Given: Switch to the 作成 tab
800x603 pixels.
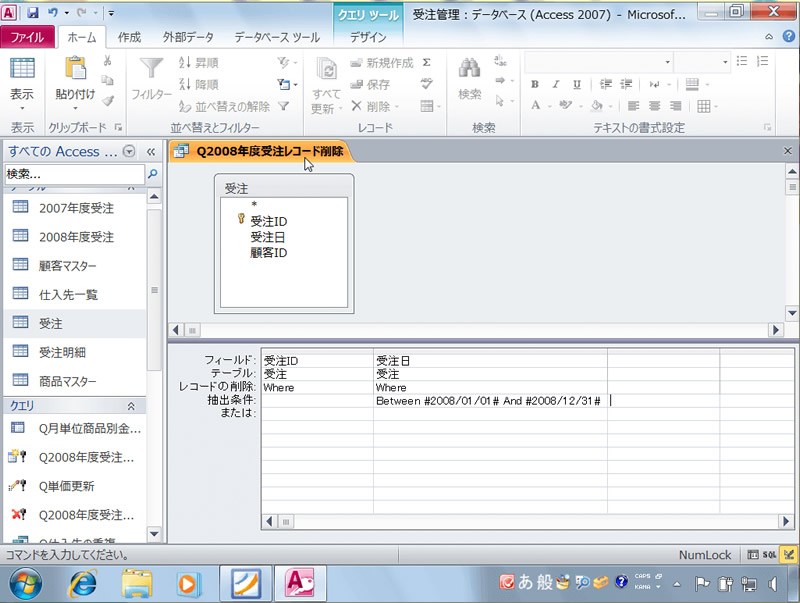Looking at the screenshot, I should coord(129,37).
